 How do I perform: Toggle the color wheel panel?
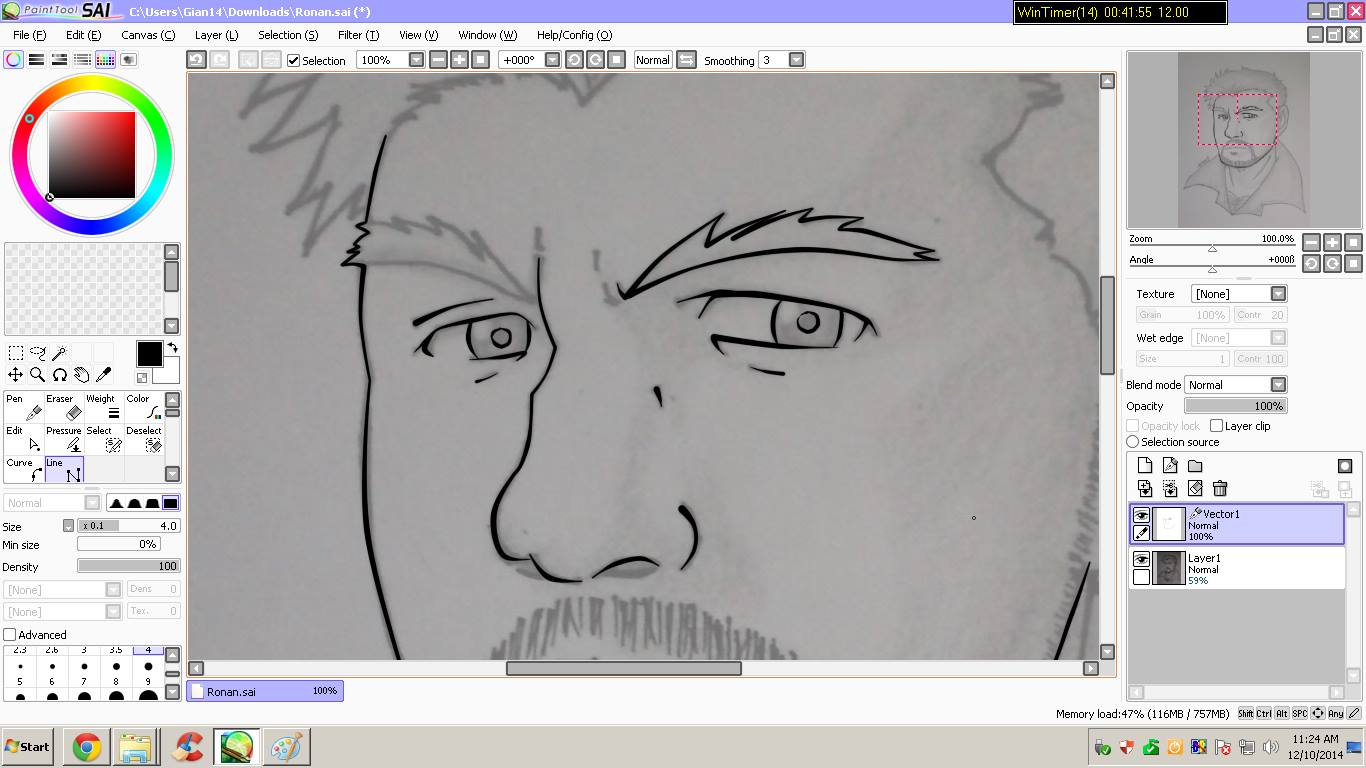14,60
